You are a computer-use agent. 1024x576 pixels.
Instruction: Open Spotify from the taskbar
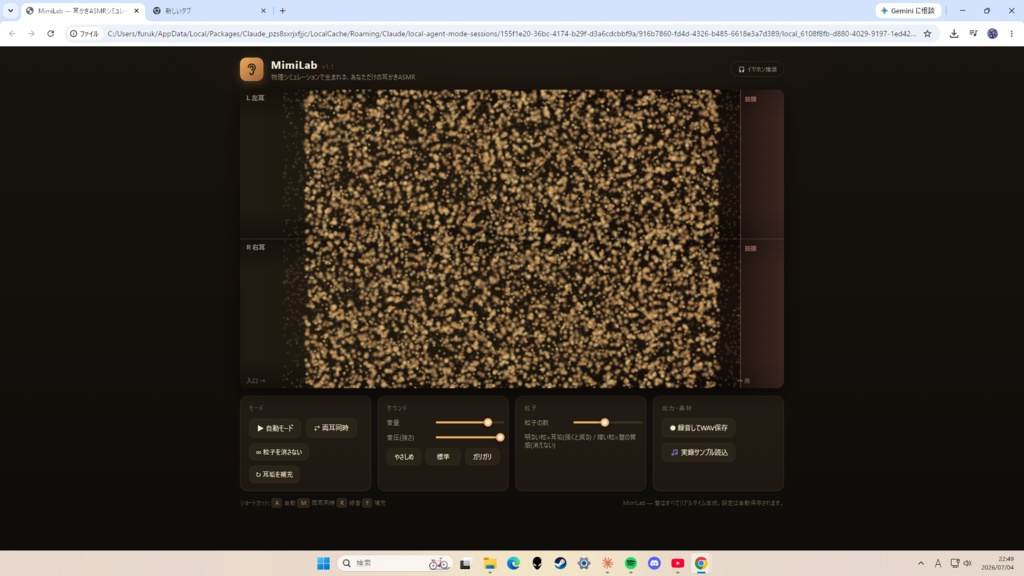coord(631,563)
